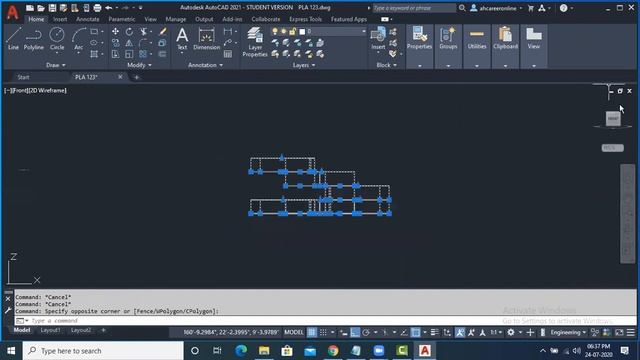Viewport: 640px width, 360px height.
Task: Select the Circle tool
Action: pyautogui.click(x=57, y=39)
